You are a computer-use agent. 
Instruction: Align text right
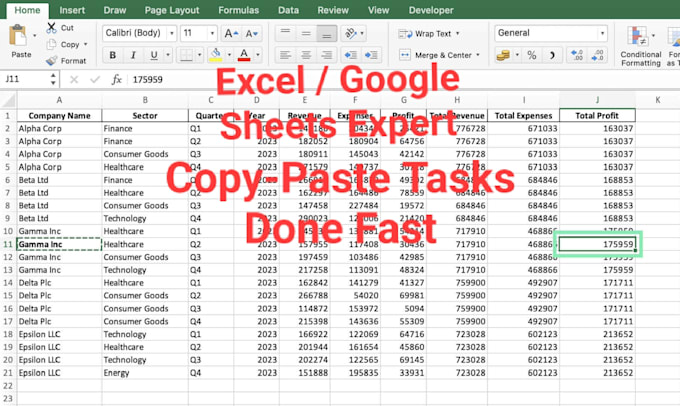tap(327, 55)
